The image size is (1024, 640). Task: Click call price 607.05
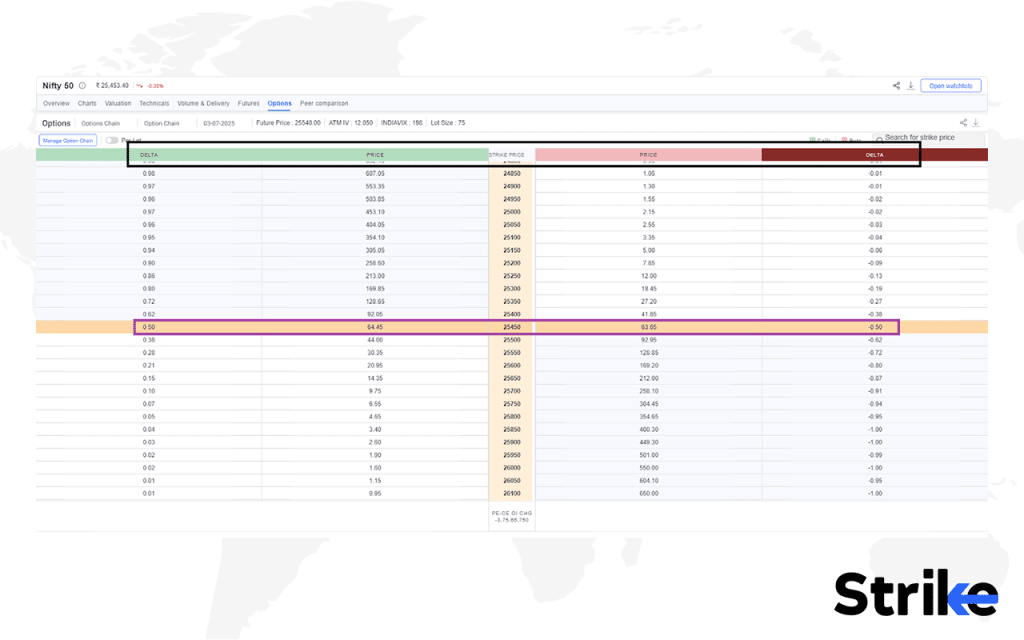click(375, 174)
